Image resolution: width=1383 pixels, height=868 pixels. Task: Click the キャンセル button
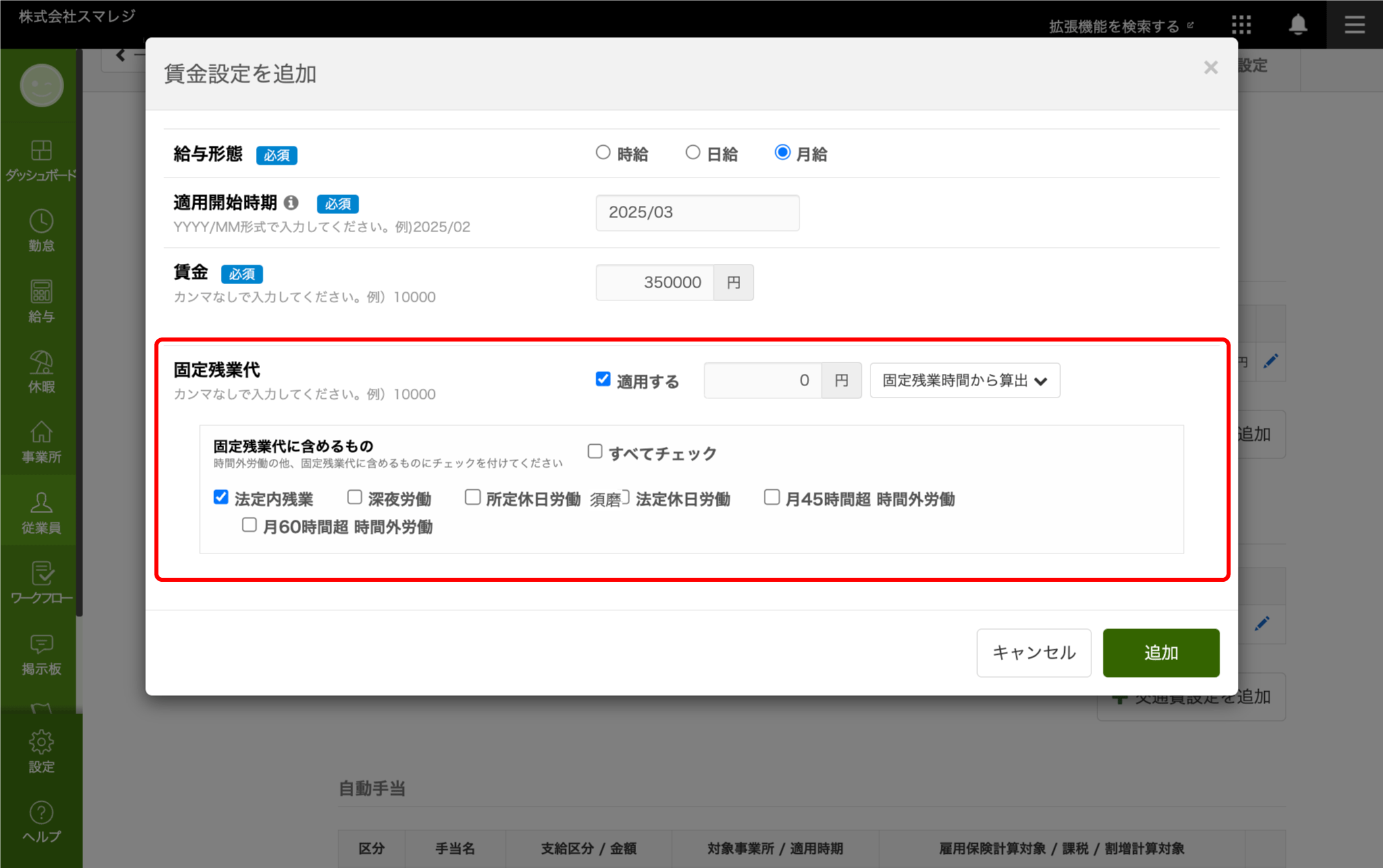point(1033,653)
